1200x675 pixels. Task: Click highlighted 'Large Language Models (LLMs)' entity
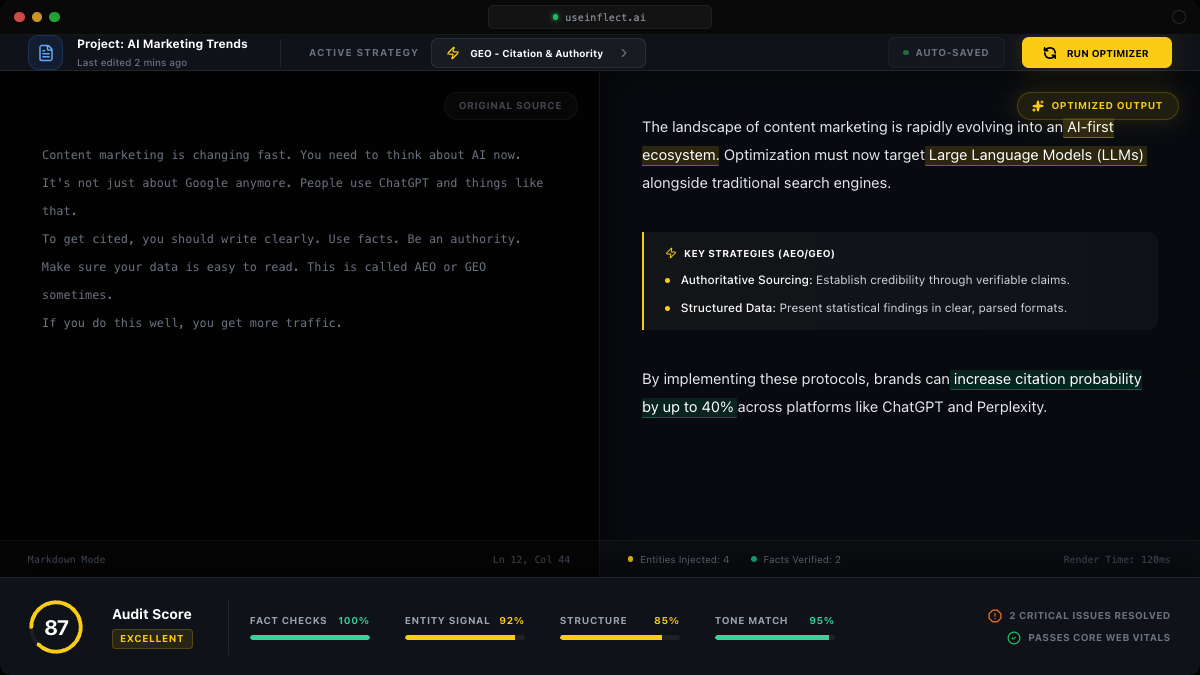coord(1035,155)
